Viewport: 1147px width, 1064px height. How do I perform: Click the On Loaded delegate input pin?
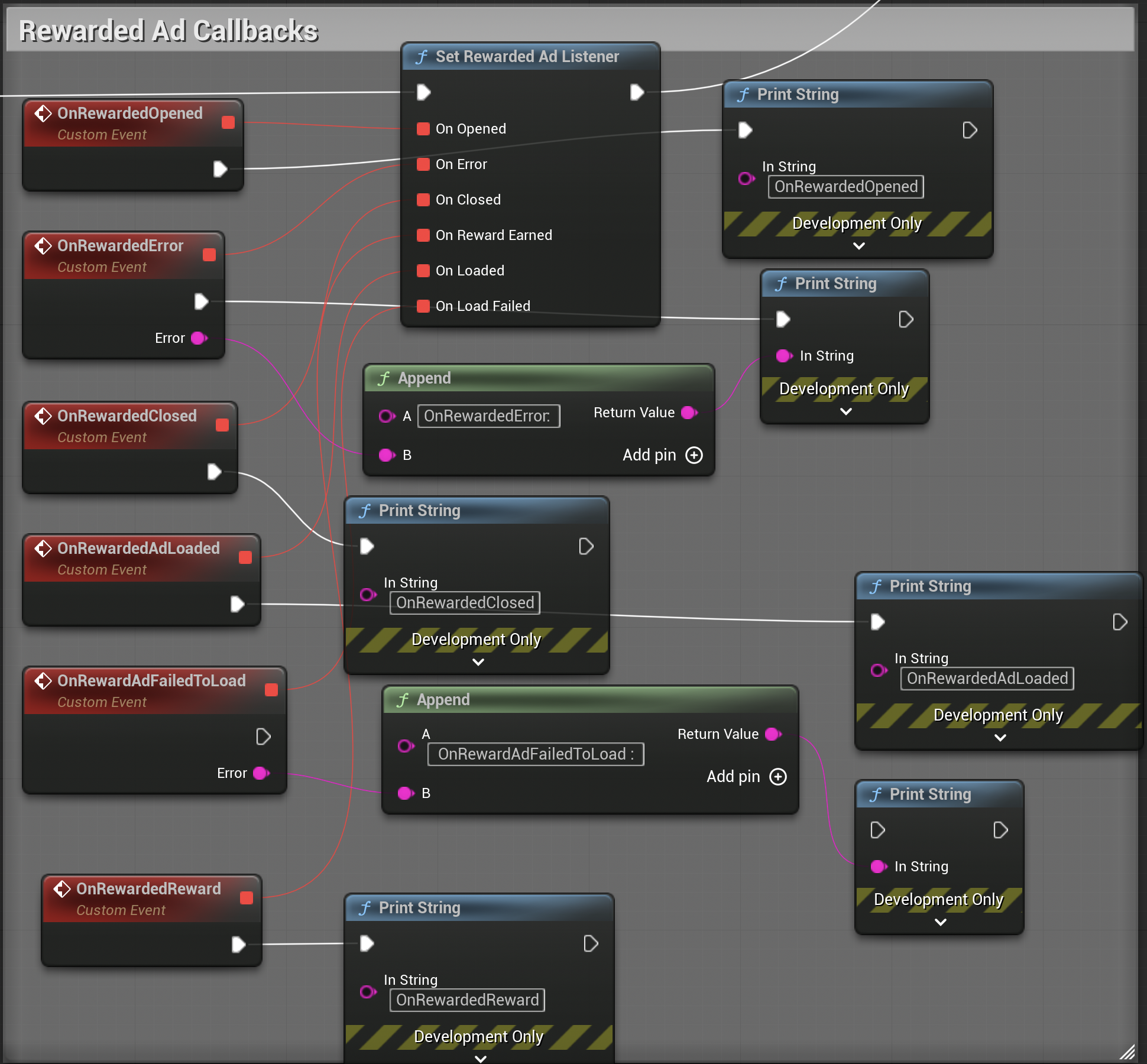423,271
